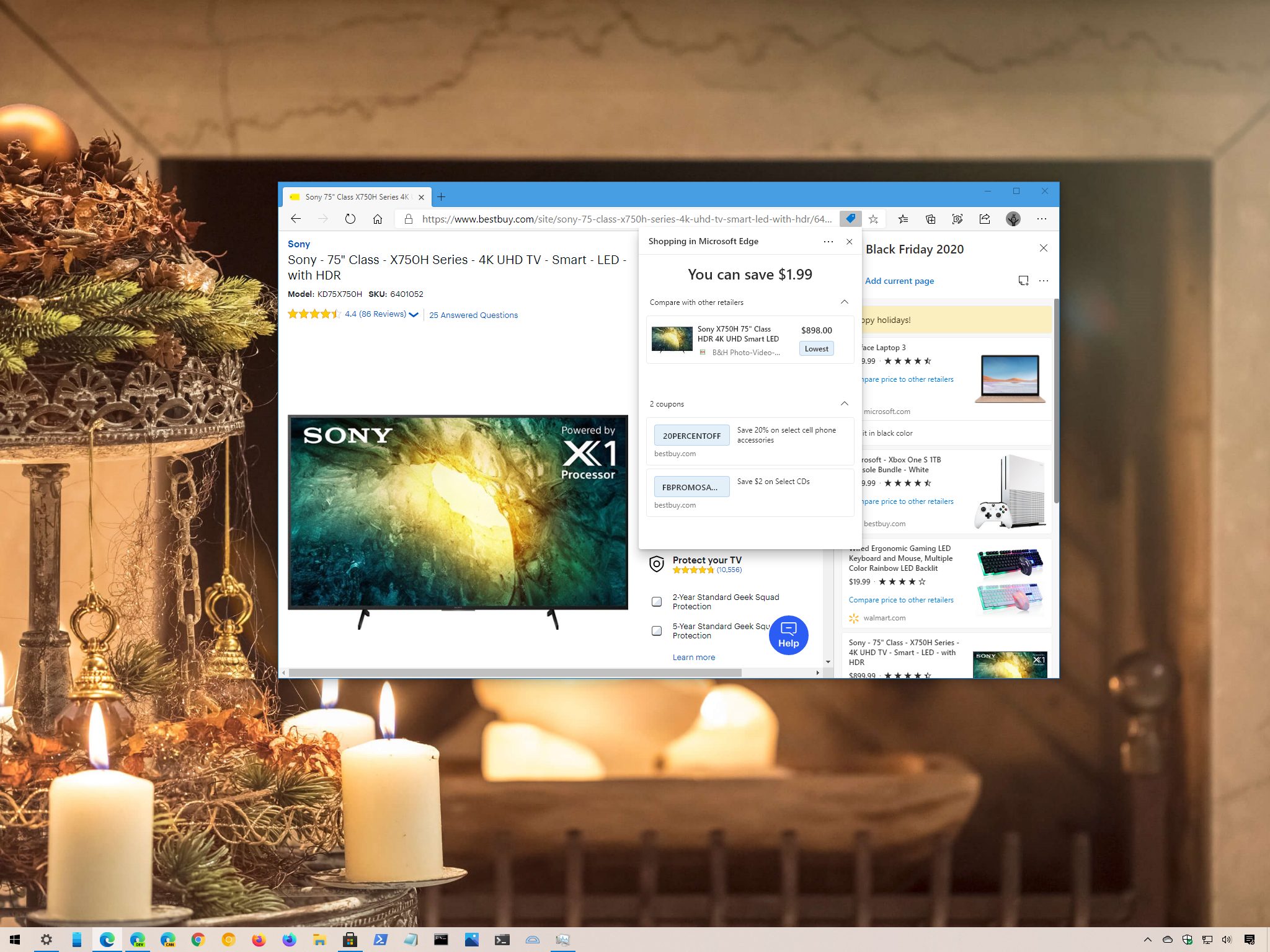Click the browser forward arrow
This screenshot has width=1270, height=952.
322,219
